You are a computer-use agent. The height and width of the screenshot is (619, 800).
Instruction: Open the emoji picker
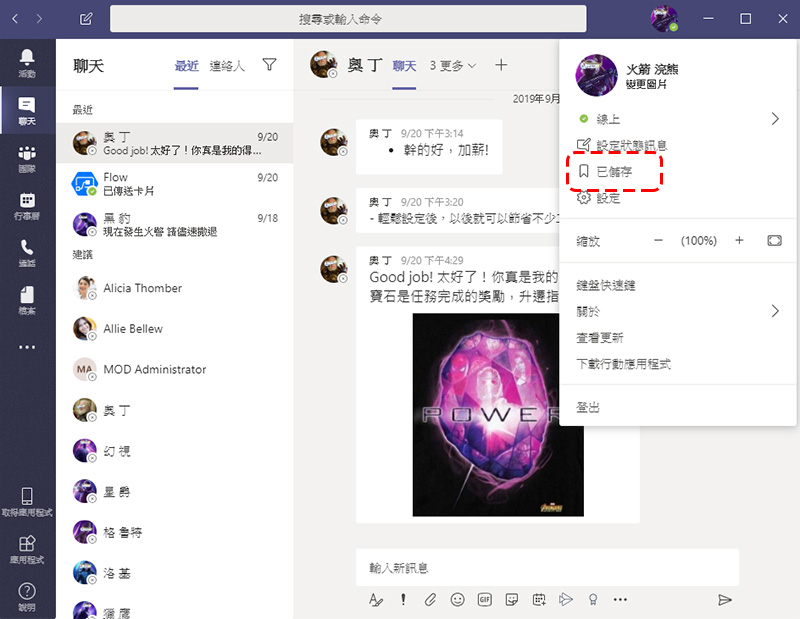click(458, 600)
